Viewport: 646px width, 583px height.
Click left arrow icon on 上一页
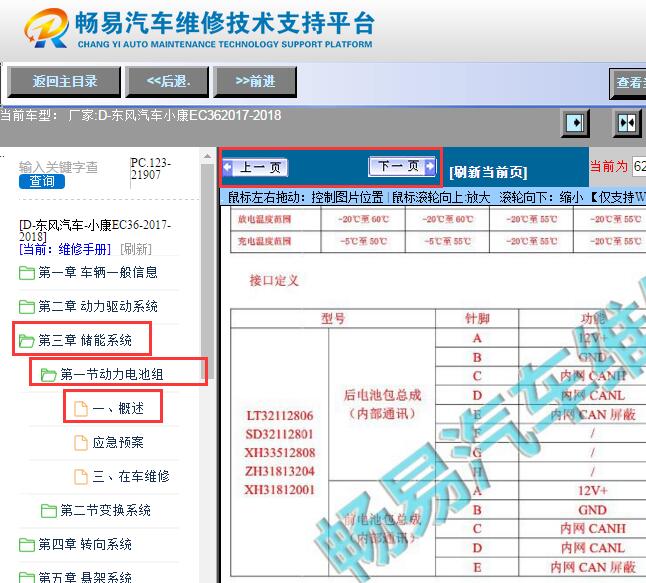pyautogui.click(x=227, y=167)
